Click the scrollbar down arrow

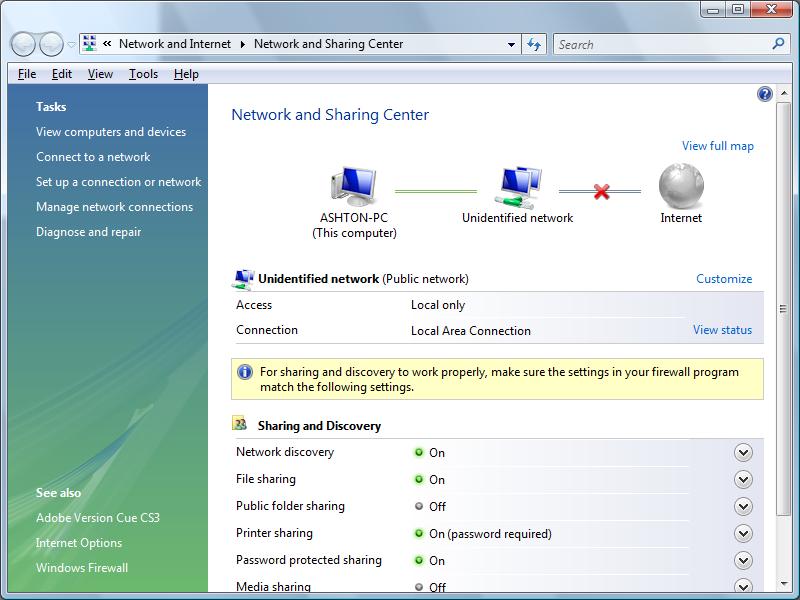784,584
